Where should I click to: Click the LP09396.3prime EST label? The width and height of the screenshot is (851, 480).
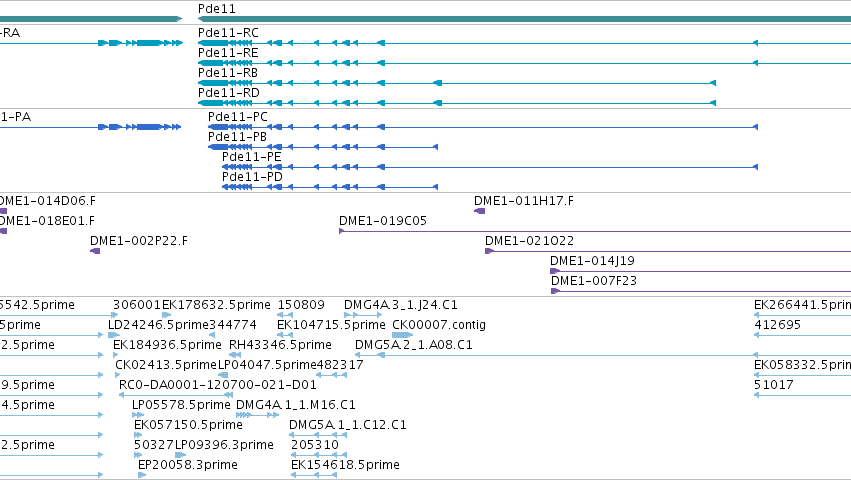click(x=224, y=446)
